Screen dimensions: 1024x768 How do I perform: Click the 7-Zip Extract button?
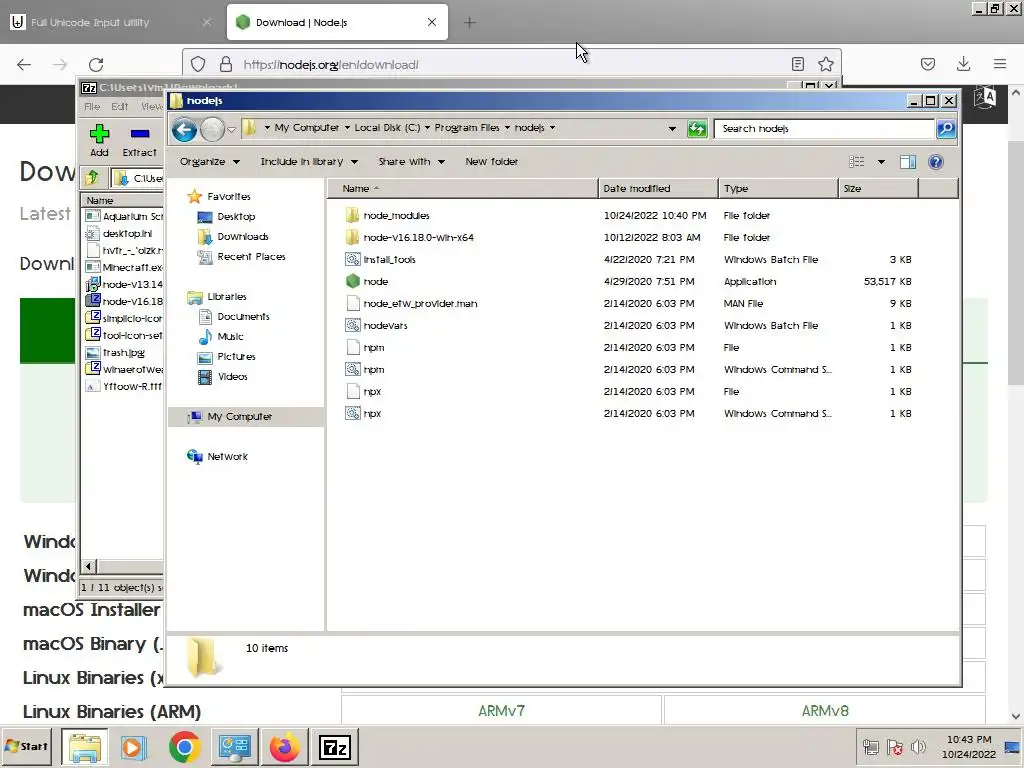coord(140,140)
